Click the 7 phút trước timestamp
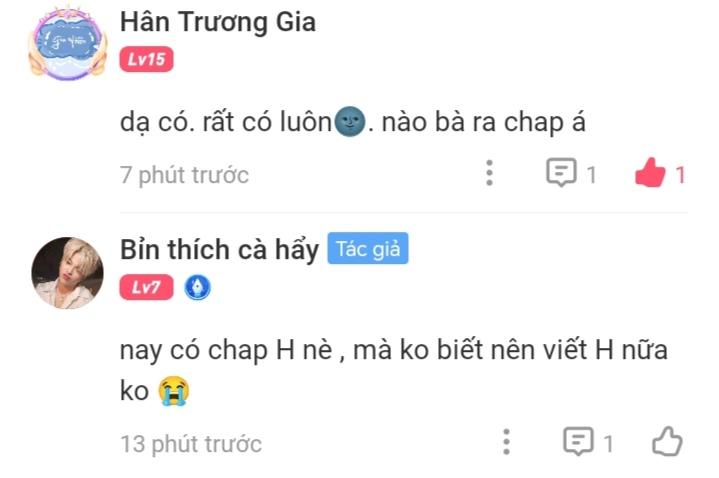 point(184,175)
